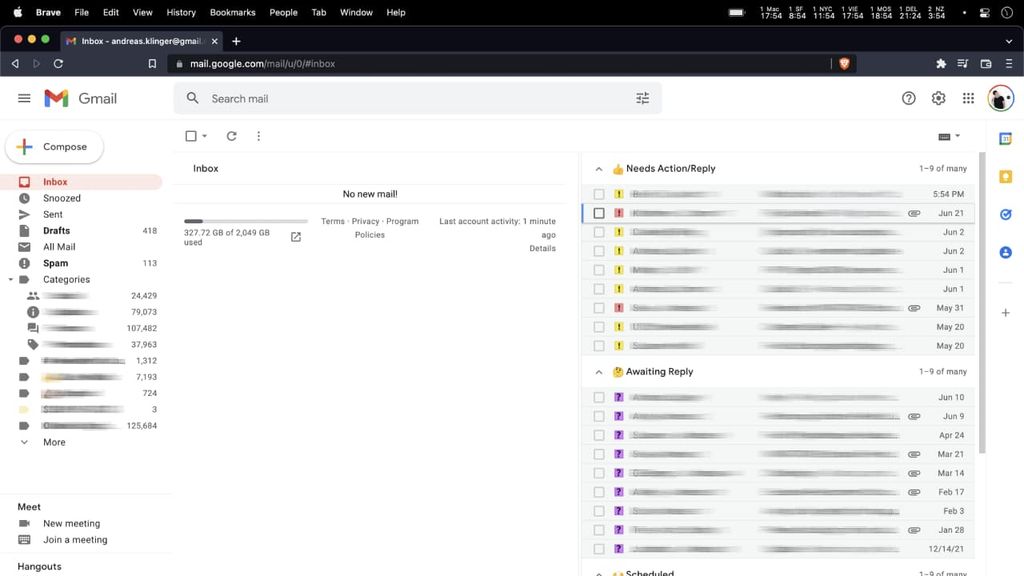The width and height of the screenshot is (1024, 576).
Task: Open Contacts in the side panel
Action: (x=1006, y=252)
